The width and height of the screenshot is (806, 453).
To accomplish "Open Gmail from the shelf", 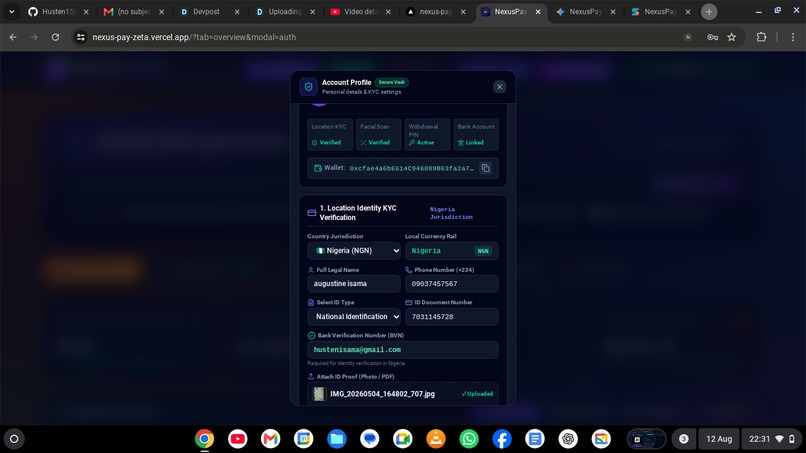I will click(x=270, y=439).
